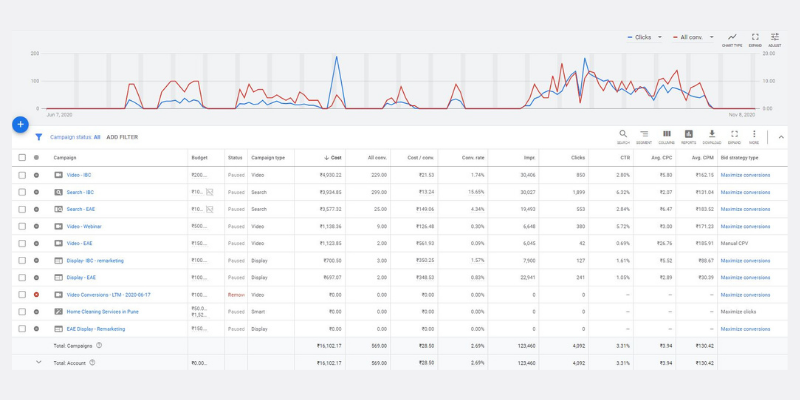
Task: Click the blue plus new campaign button
Action: pos(20,124)
